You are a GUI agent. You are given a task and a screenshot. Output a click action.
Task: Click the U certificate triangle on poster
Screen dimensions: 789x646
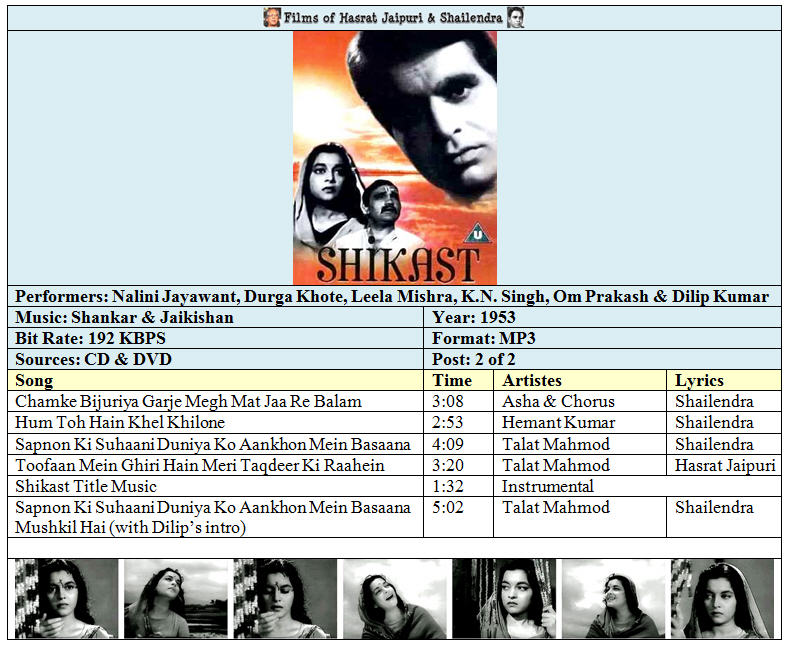pos(477,233)
